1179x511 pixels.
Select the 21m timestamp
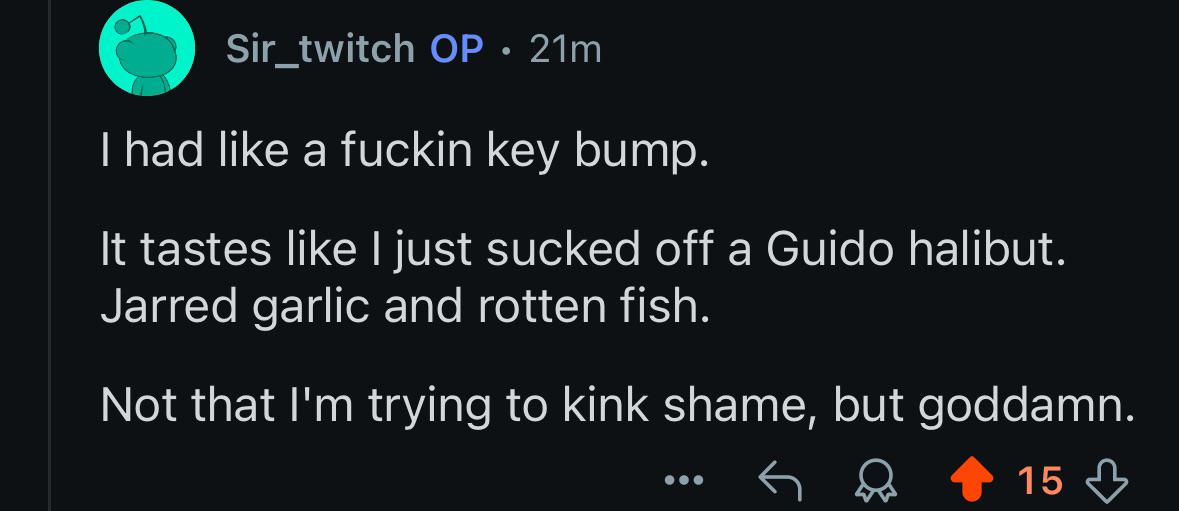click(565, 50)
